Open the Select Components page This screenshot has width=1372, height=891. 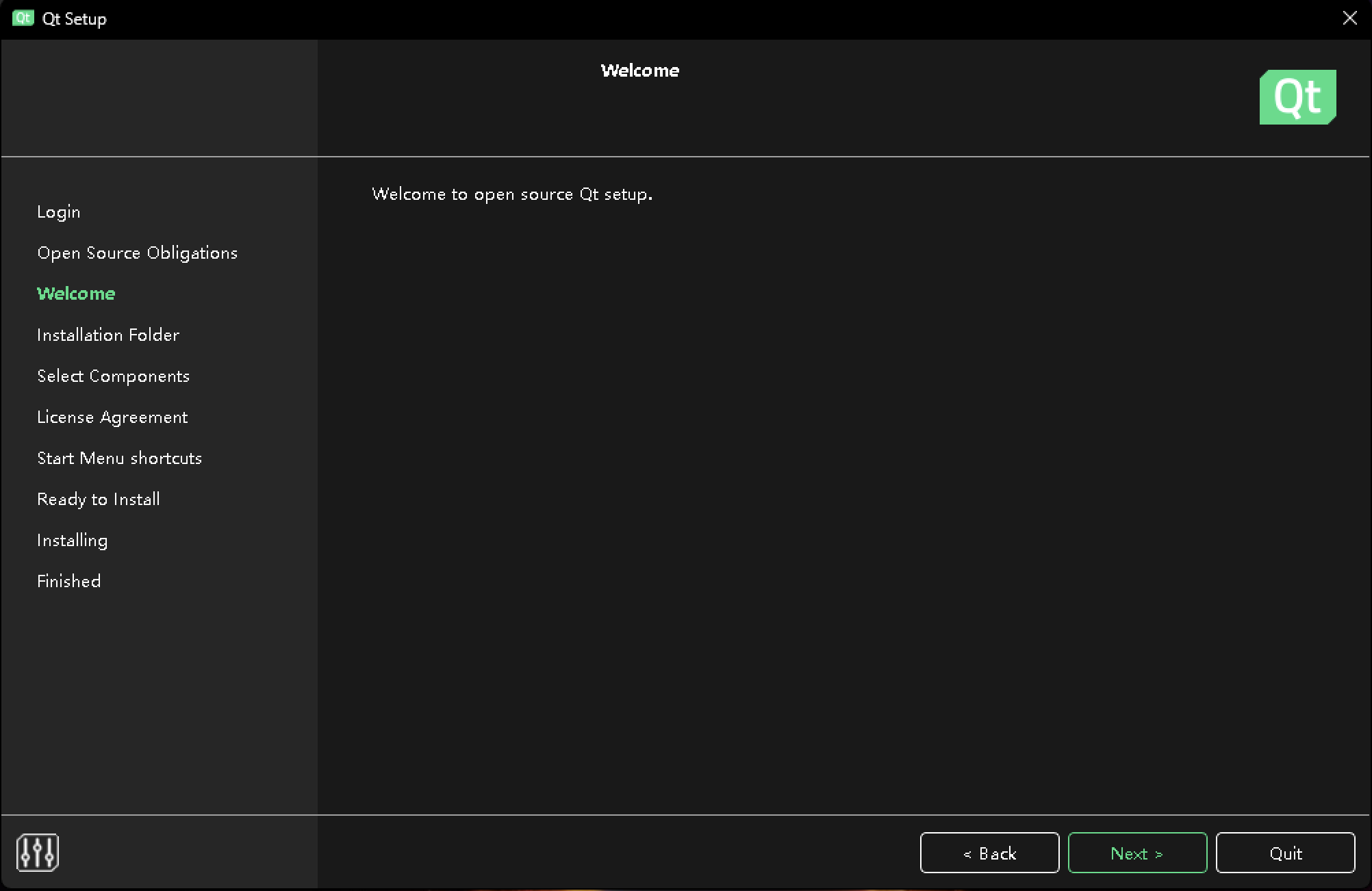[x=113, y=376]
